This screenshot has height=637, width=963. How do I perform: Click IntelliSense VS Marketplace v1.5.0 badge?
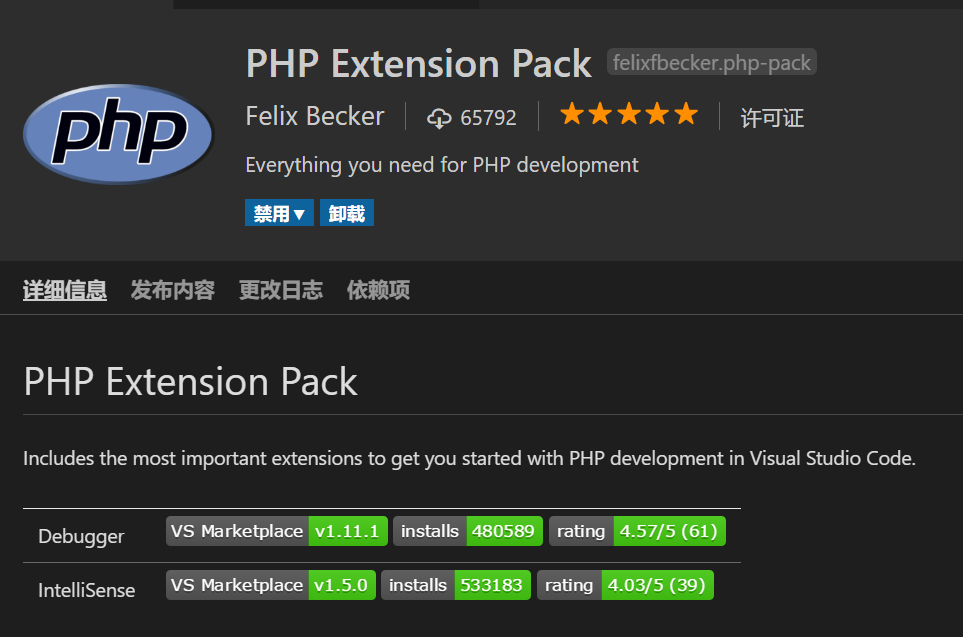[270, 585]
